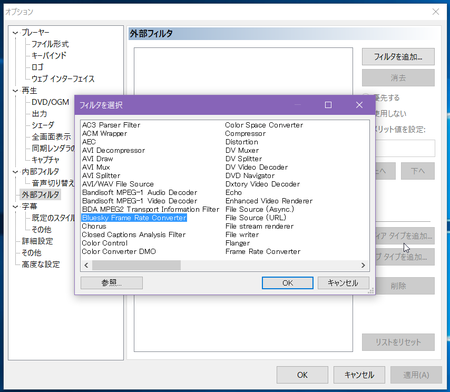The image size is (450, 392).
Task: Confirm filter selection with OK
Action: point(288,283)
